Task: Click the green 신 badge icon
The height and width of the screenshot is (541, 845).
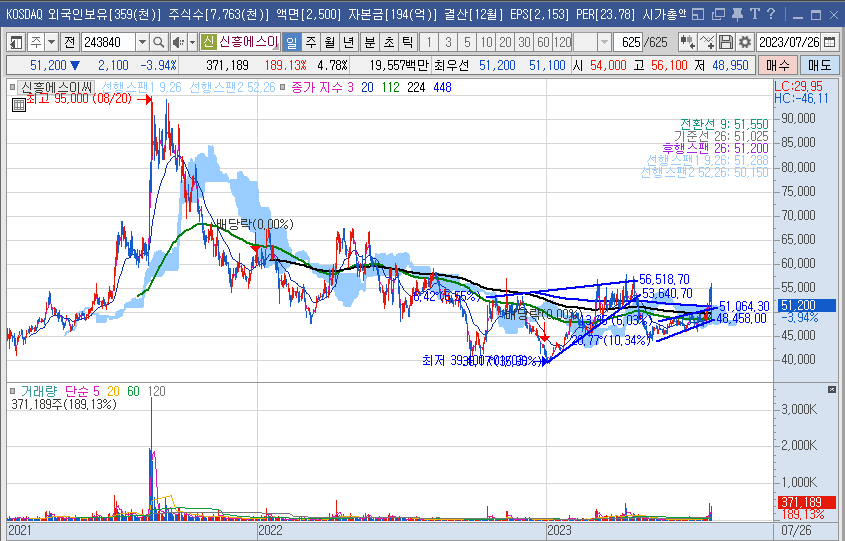Action: (208, 41)
